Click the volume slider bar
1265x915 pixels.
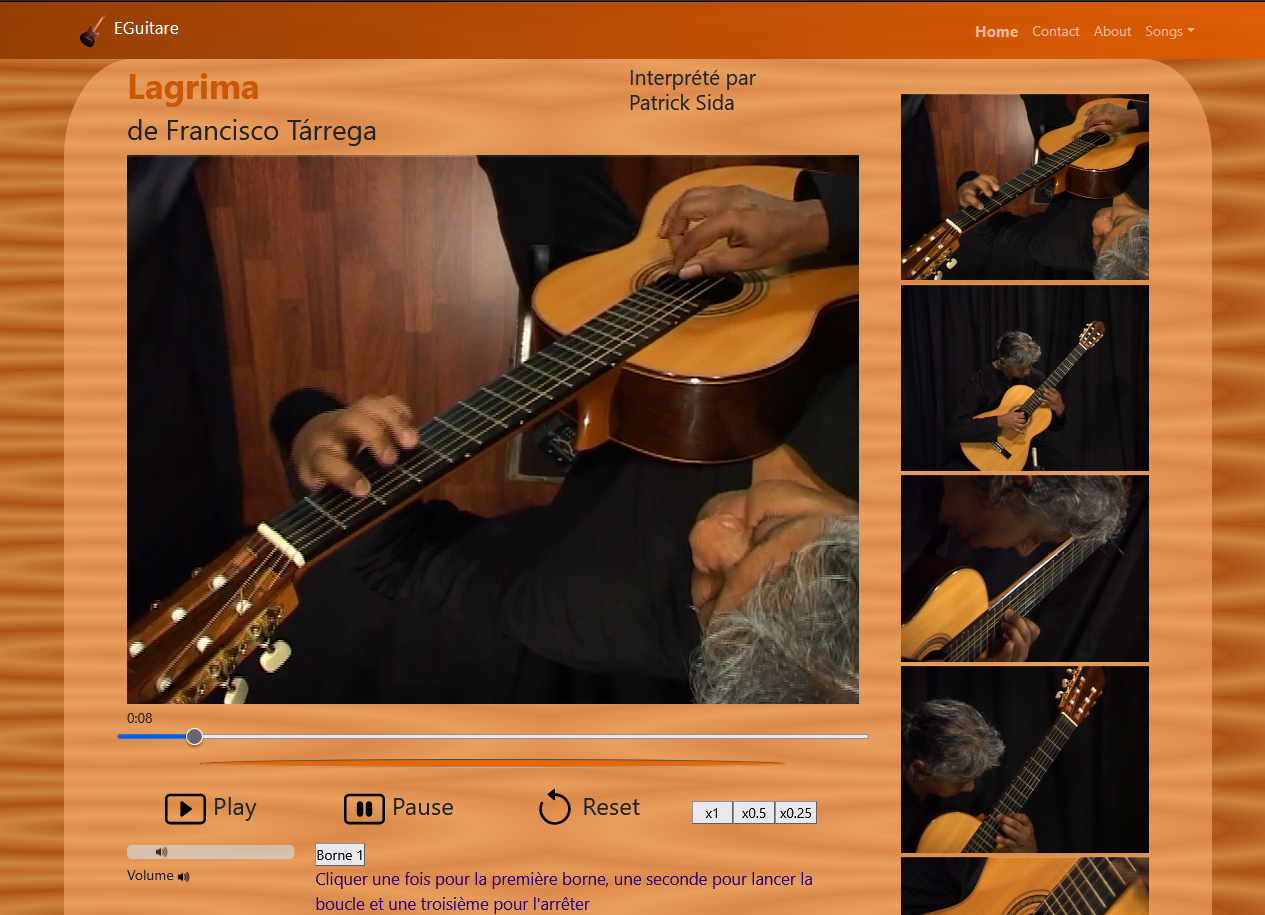pos(210,852)
